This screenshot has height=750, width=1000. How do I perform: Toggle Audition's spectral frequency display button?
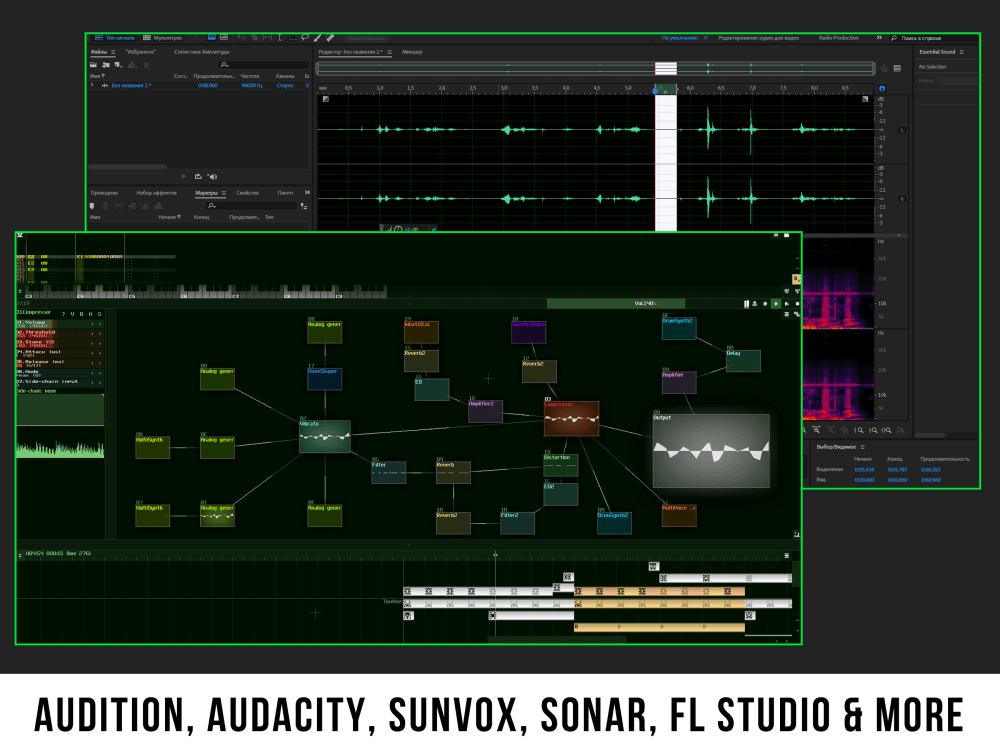(212, 38)
